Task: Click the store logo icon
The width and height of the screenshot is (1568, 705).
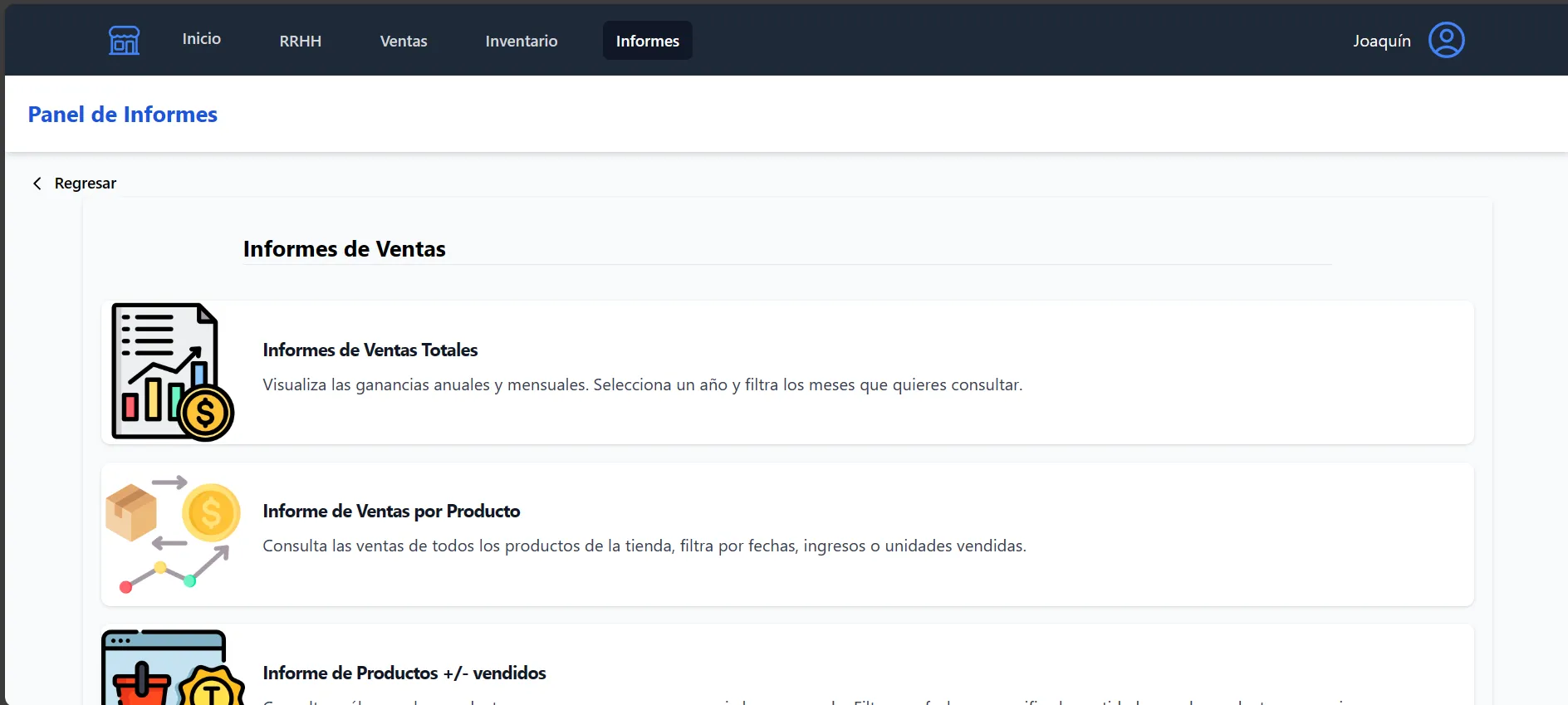Action: click(x=124, y=40)
